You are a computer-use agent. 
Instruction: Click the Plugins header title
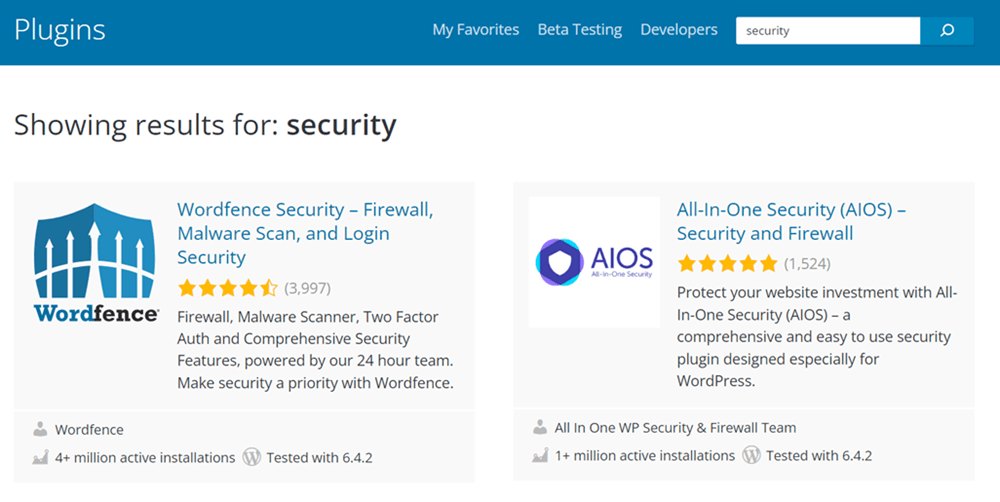coord(60,30)
